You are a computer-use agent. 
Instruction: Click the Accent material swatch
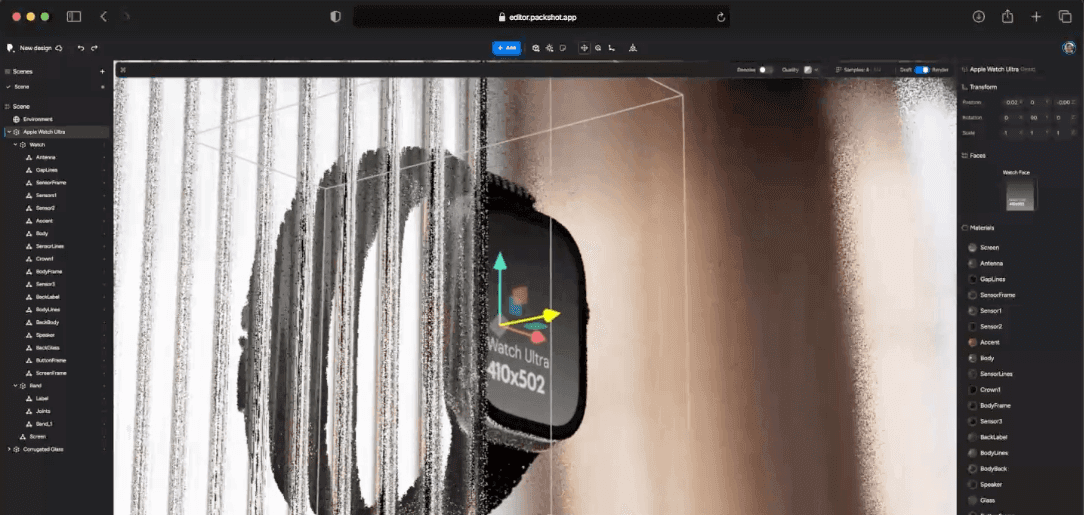pos(973,342)
